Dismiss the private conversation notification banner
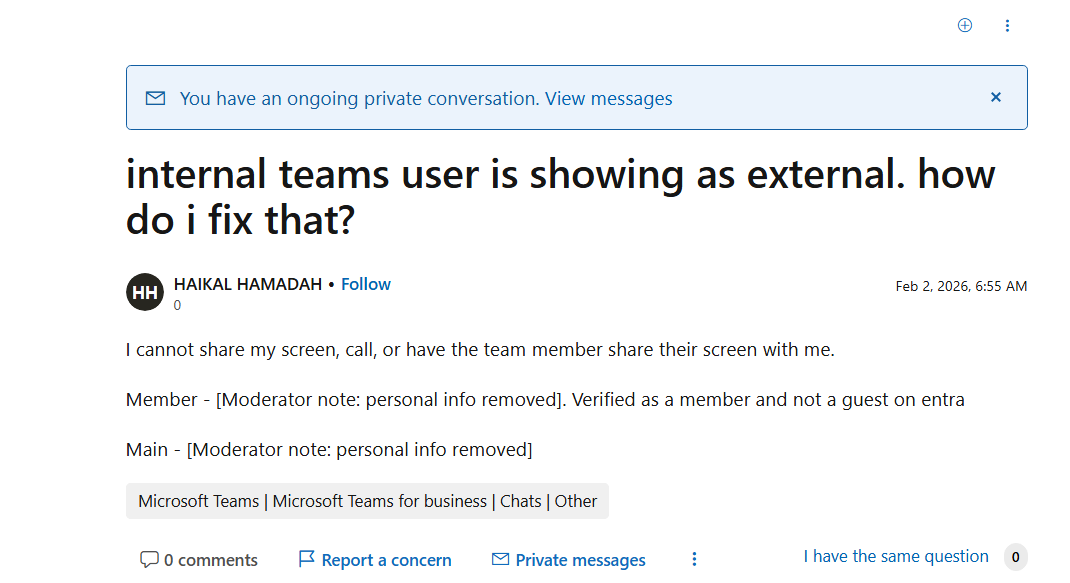The height and width of the screenshot is (583, 1070). coord(996,97)
